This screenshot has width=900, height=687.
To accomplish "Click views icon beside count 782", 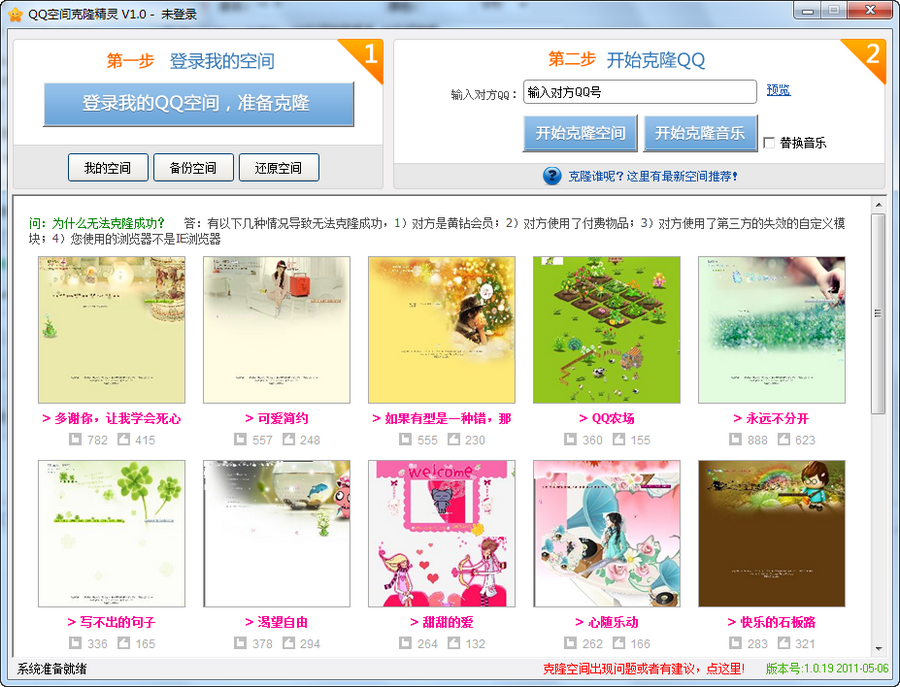I will 75,439.
